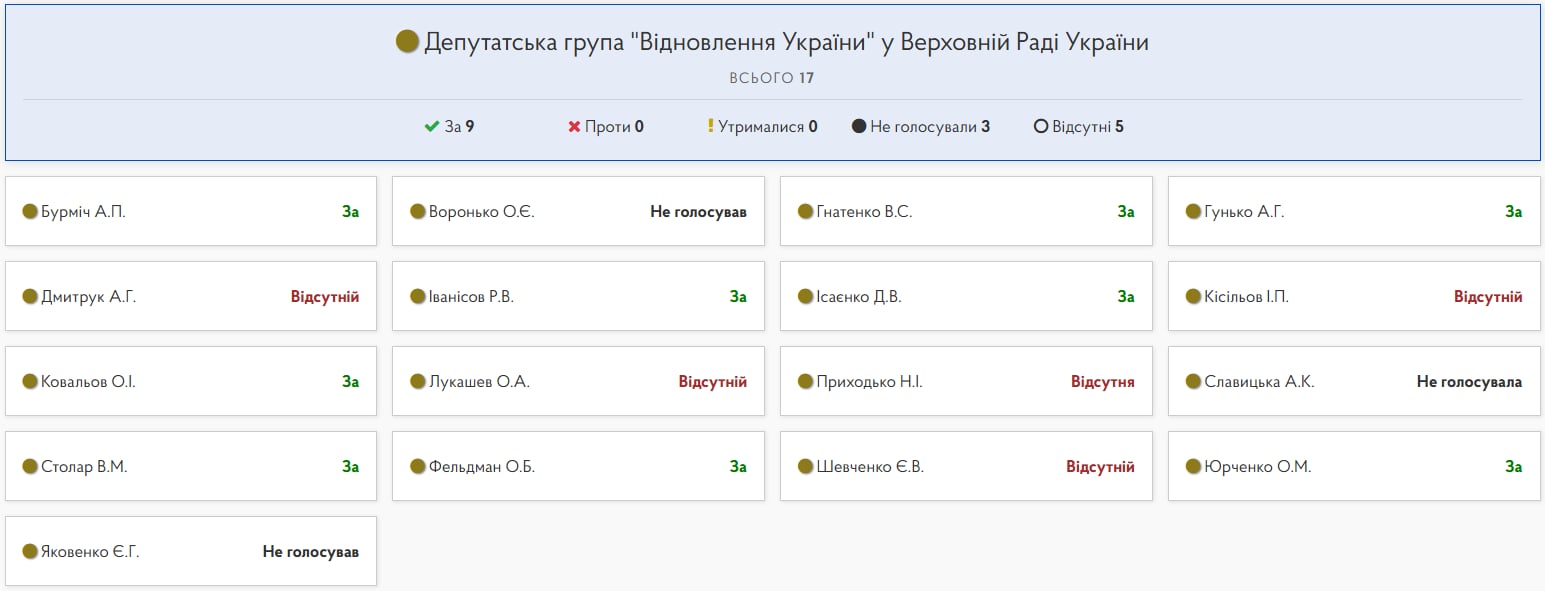
Task: Click the gold dot beside Славицька А.К.
Action: tap(1193, 382)
